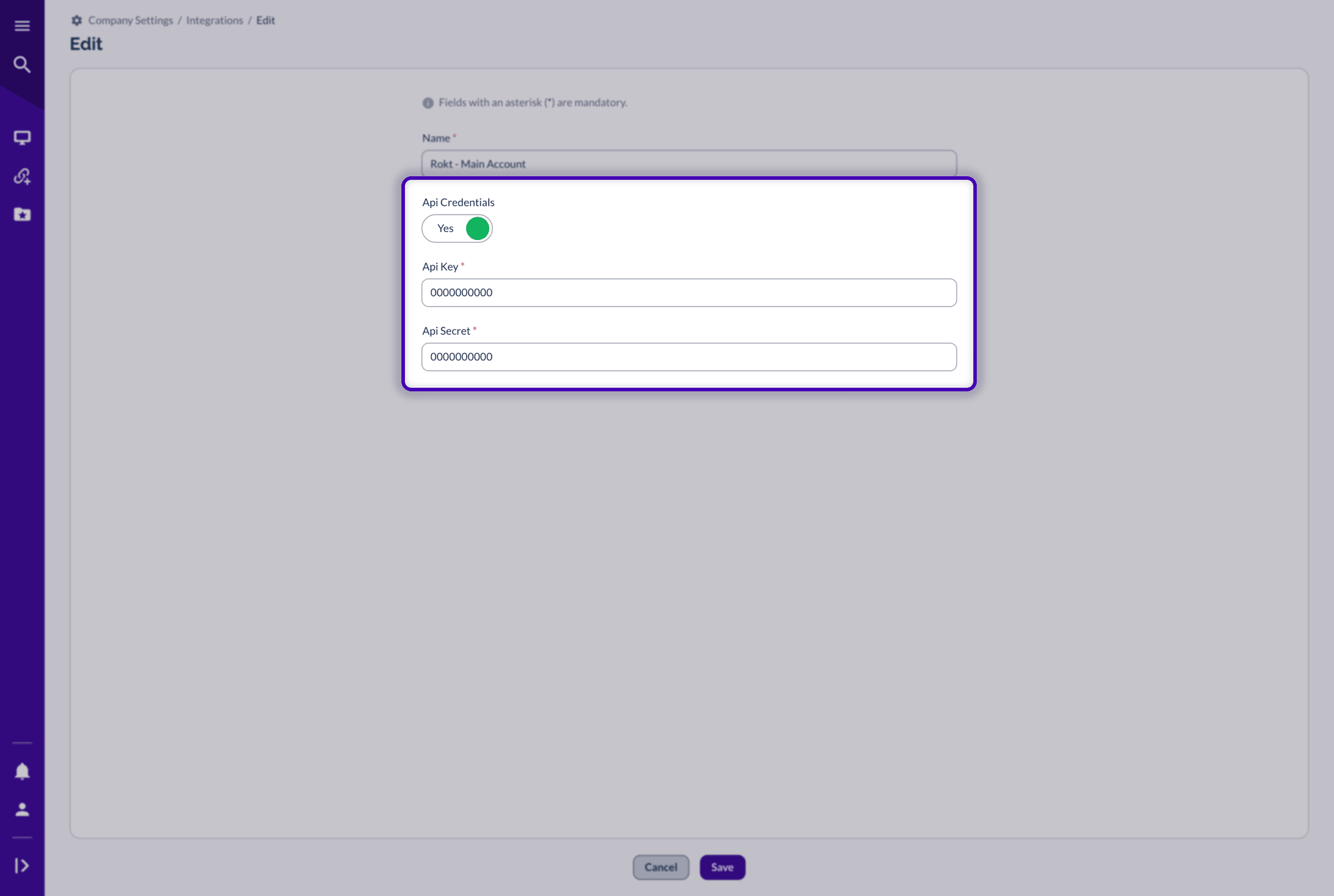Save the integration settings
Viewport: 1334px width, 896px height.
722,867
